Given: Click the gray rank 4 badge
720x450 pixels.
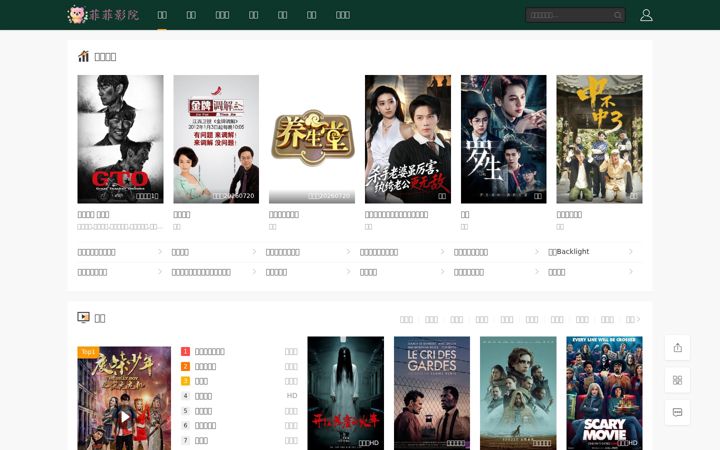Looking at the screenshot, I should (186, 395).
